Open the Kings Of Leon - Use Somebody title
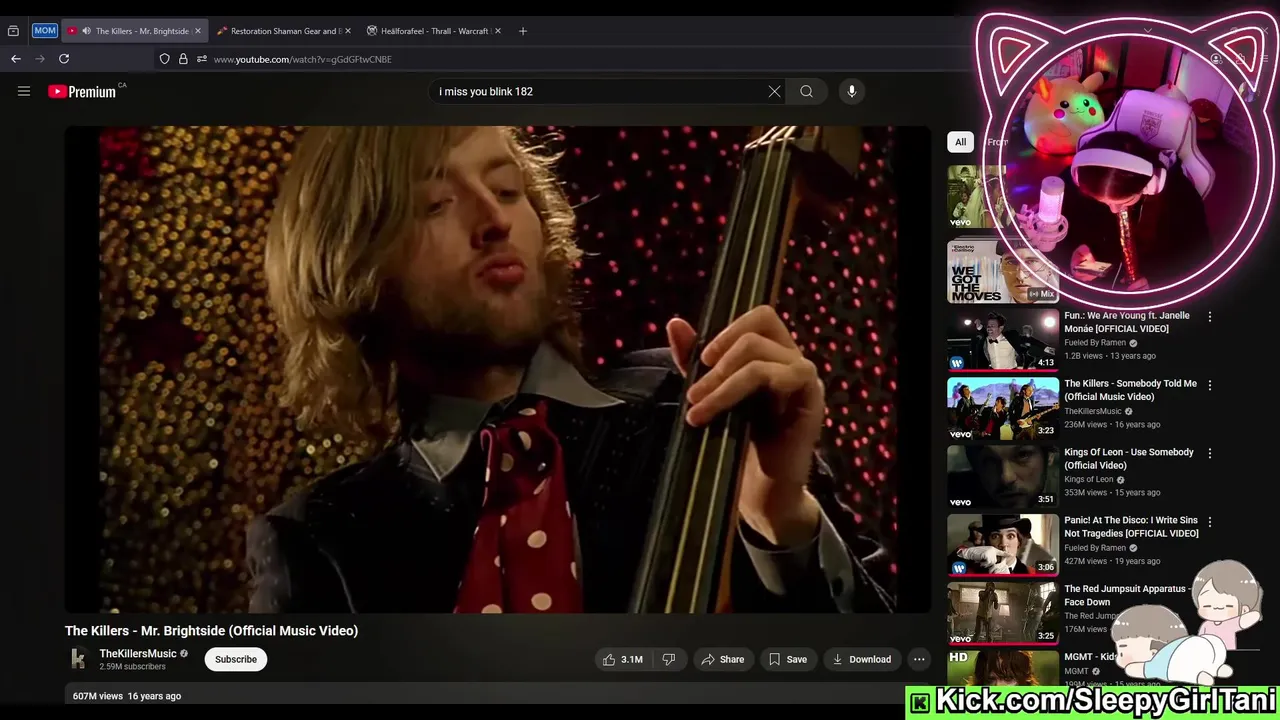 (x=1129, y=458)
